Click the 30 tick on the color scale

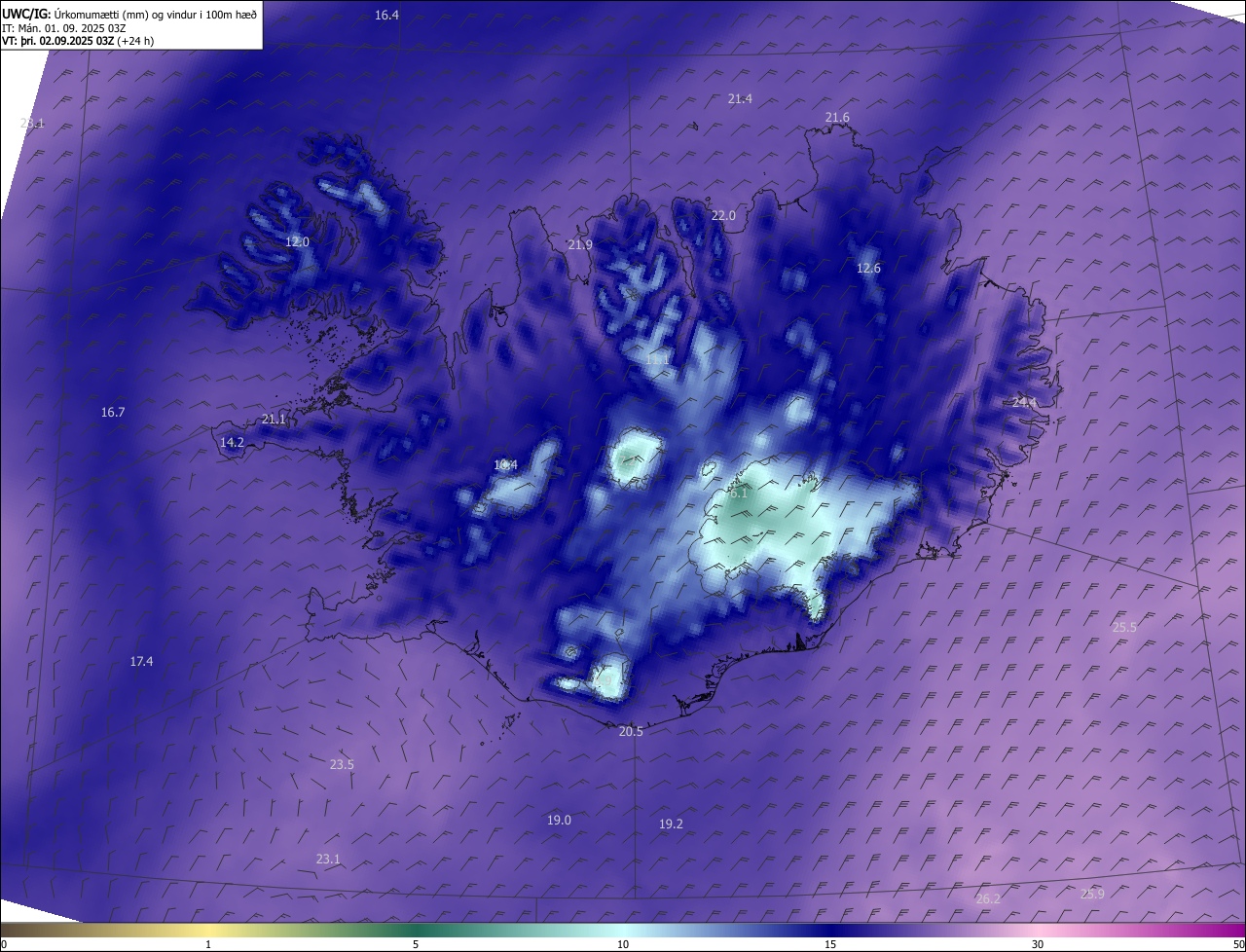click(x=1038, y=945)
